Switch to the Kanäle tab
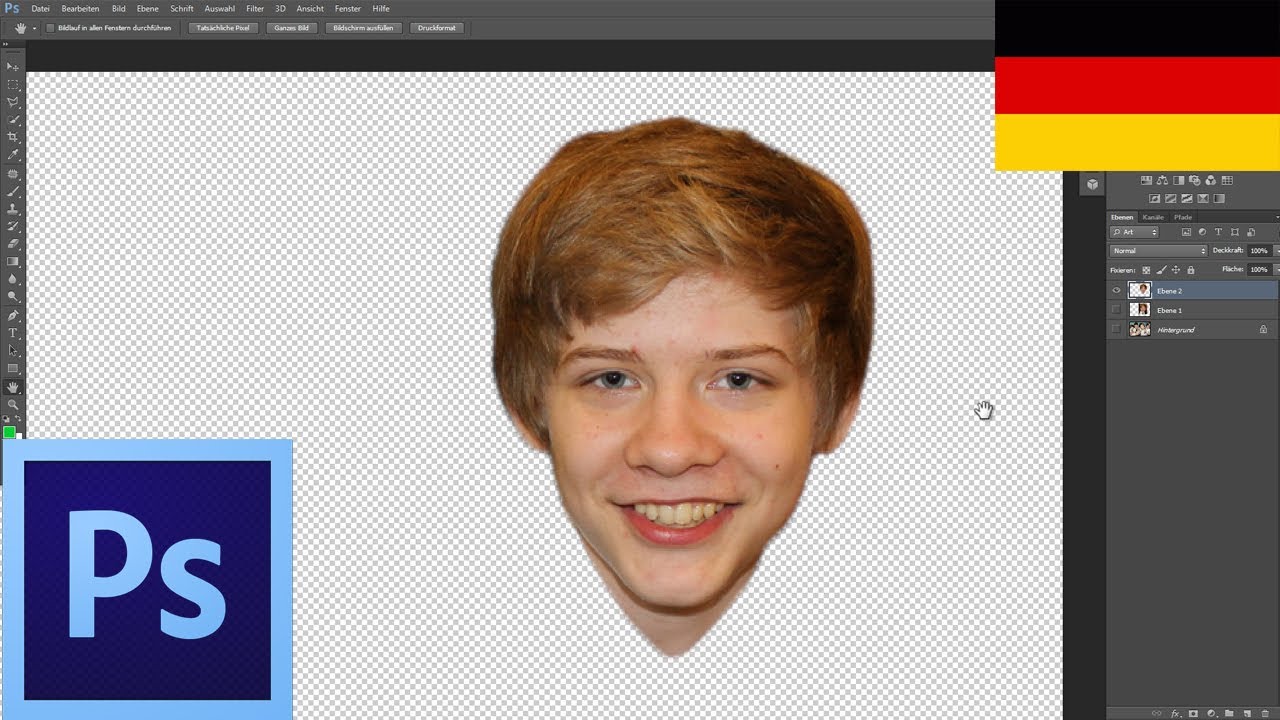 coord(1153,217)
